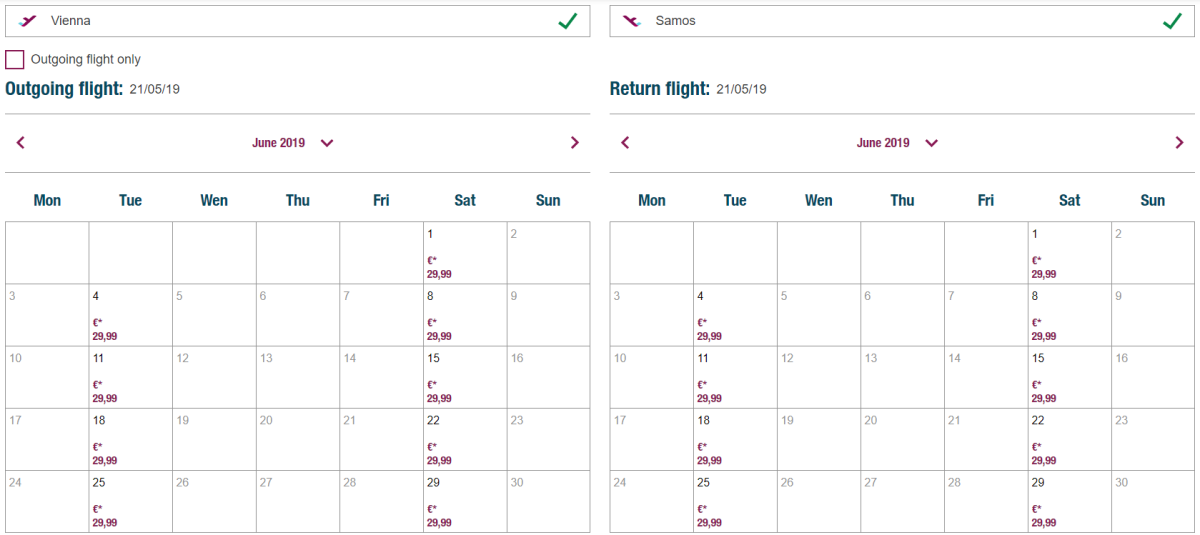The width and height of the screenshot is (1200, 535).
Task: Choose June 29 as return flight date
Action: (1069, 501)
